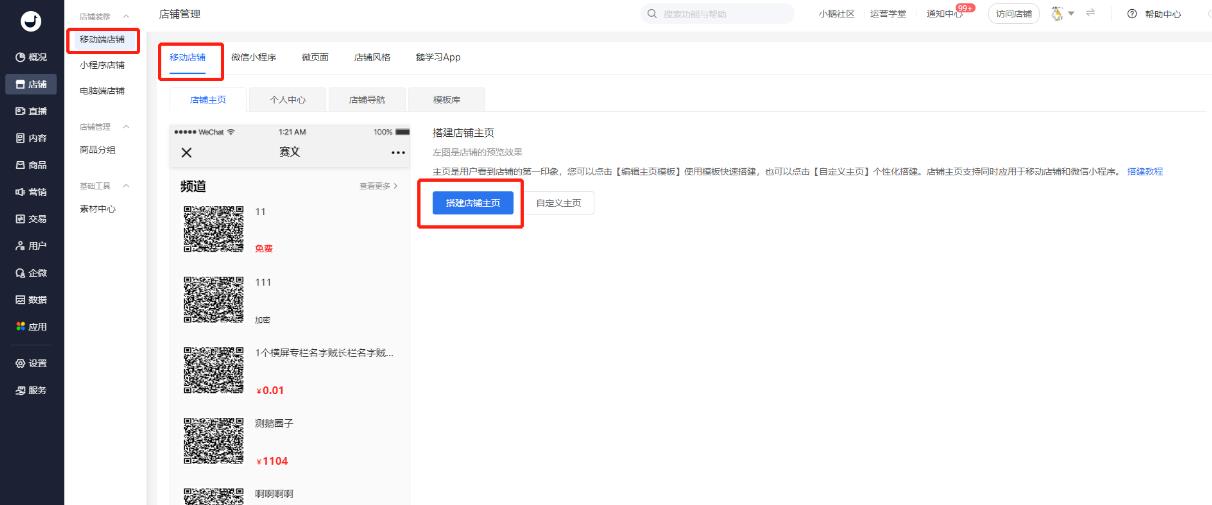
Task: Open 设置 settings in sidebar
Action: (31, 363)
